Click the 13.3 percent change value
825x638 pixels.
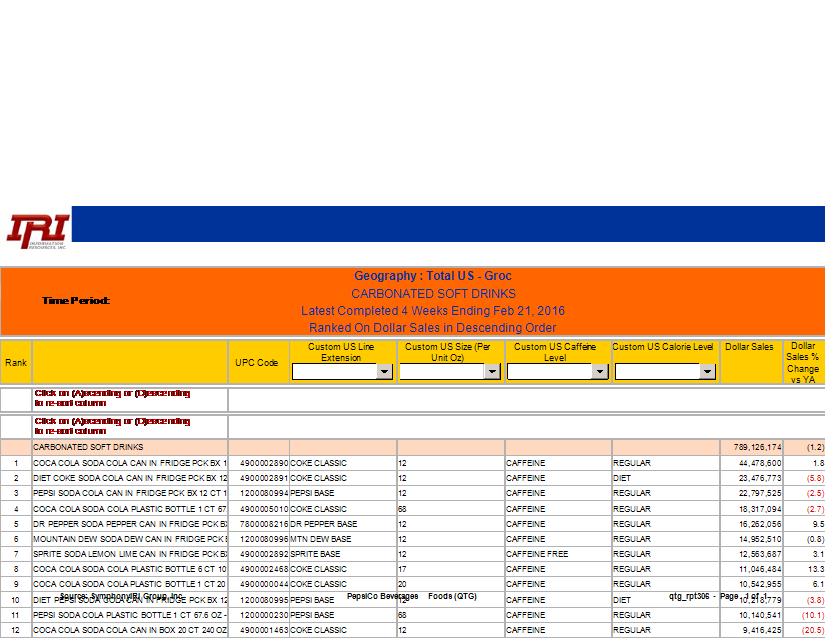click(818, 569)
